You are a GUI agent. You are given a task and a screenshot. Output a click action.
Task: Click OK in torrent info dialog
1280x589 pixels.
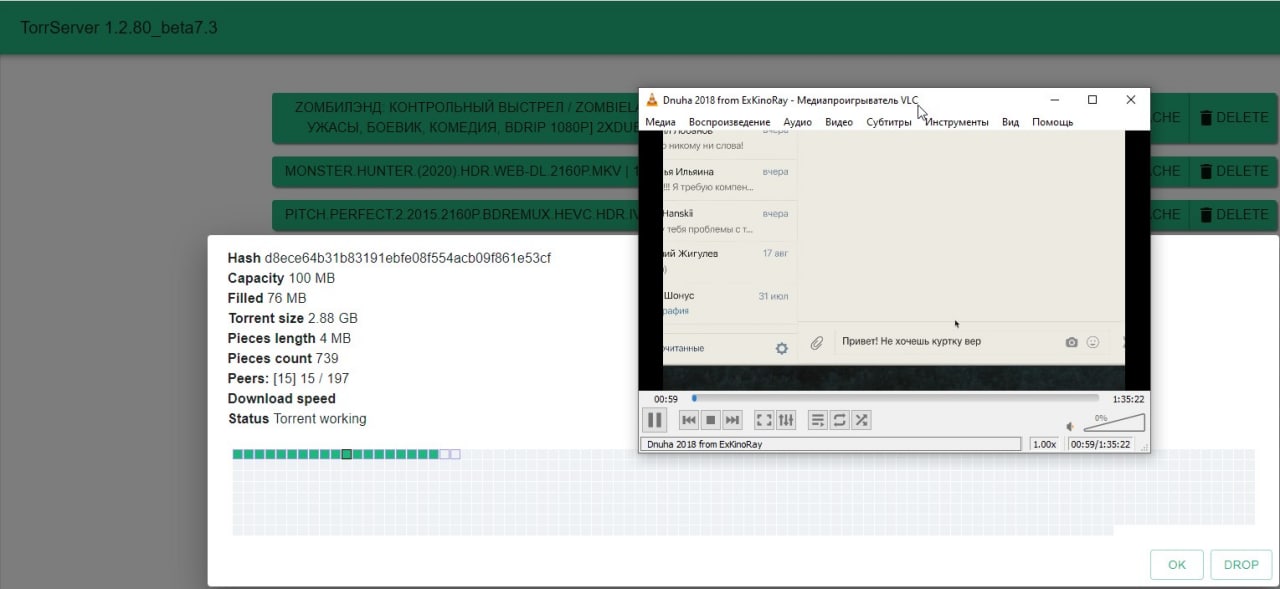click(x=1177, y=565)
